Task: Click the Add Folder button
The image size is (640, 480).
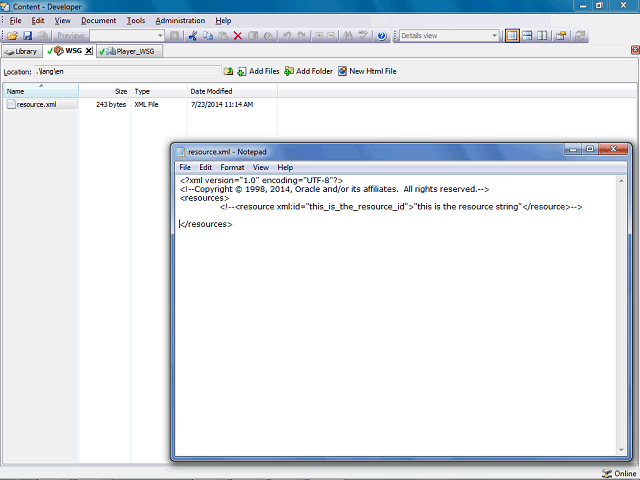Action: (x=309, y=71)
